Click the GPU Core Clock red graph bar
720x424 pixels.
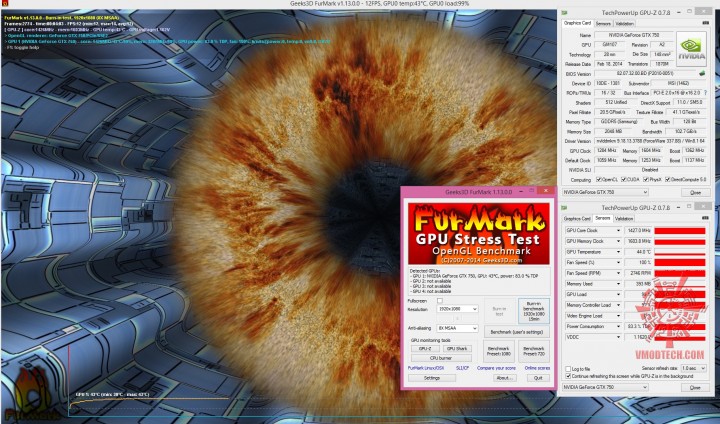(680, 231)
